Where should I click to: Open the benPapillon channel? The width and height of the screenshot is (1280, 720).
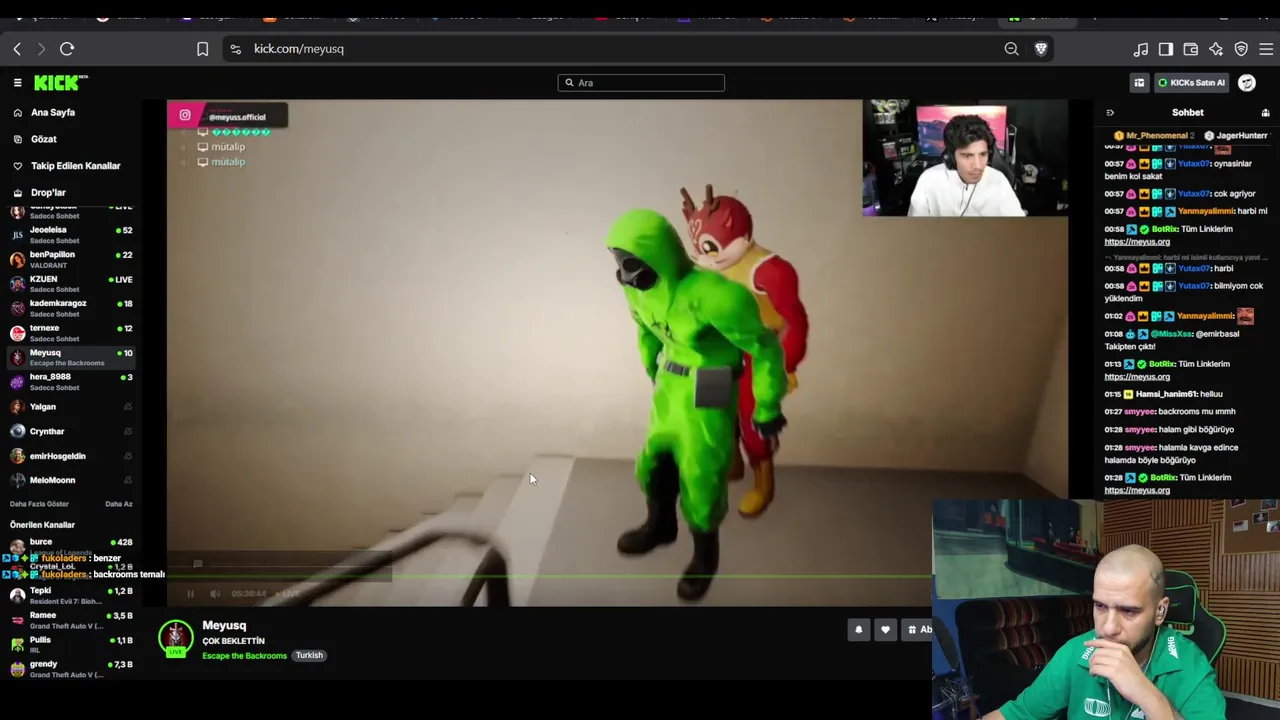tap(70, 260)
